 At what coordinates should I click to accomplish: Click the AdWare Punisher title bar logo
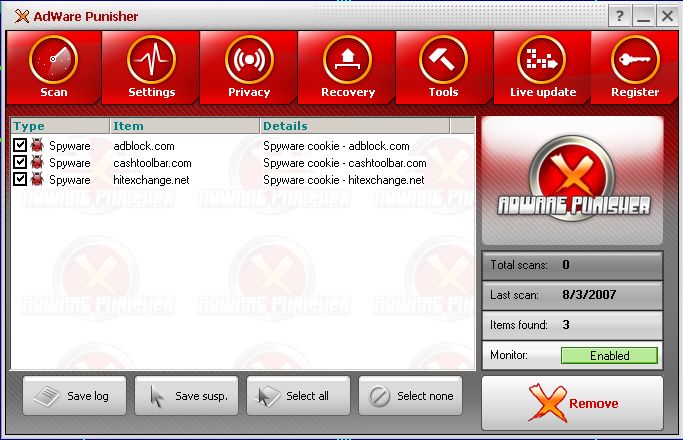[x=21, y=17]
